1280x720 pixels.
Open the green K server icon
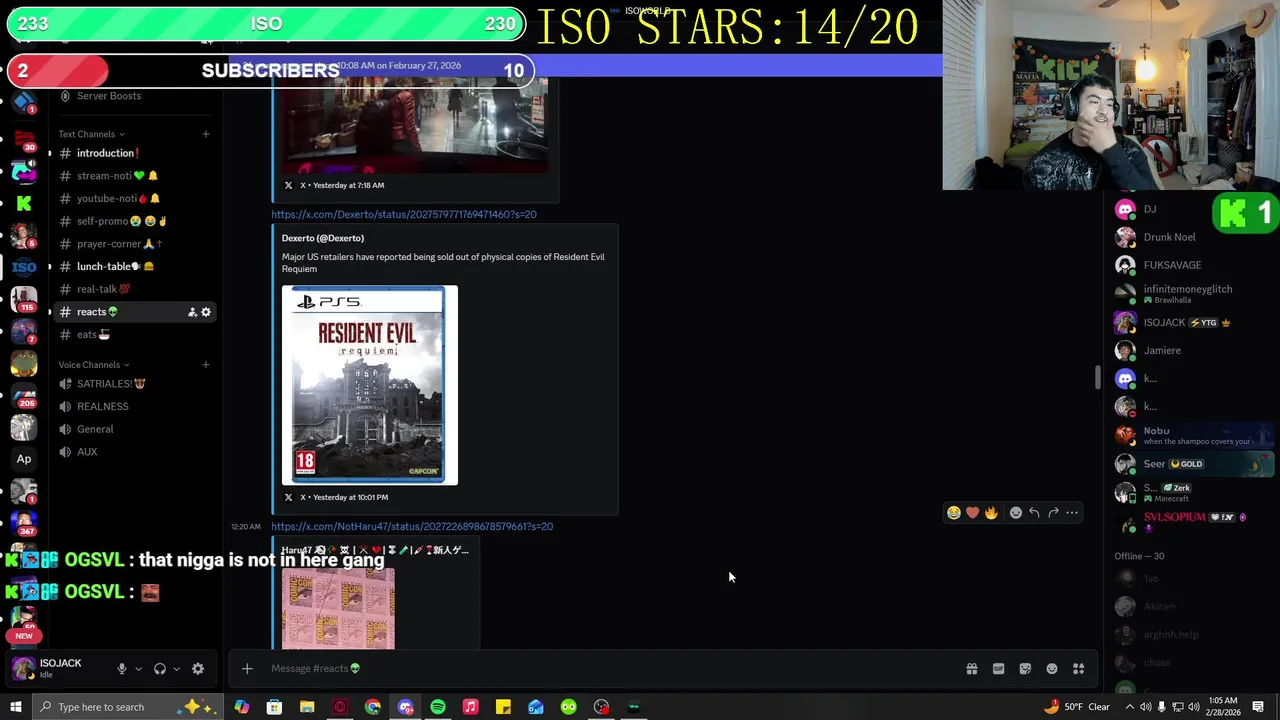pyautogui.click(x=24, y=203)
